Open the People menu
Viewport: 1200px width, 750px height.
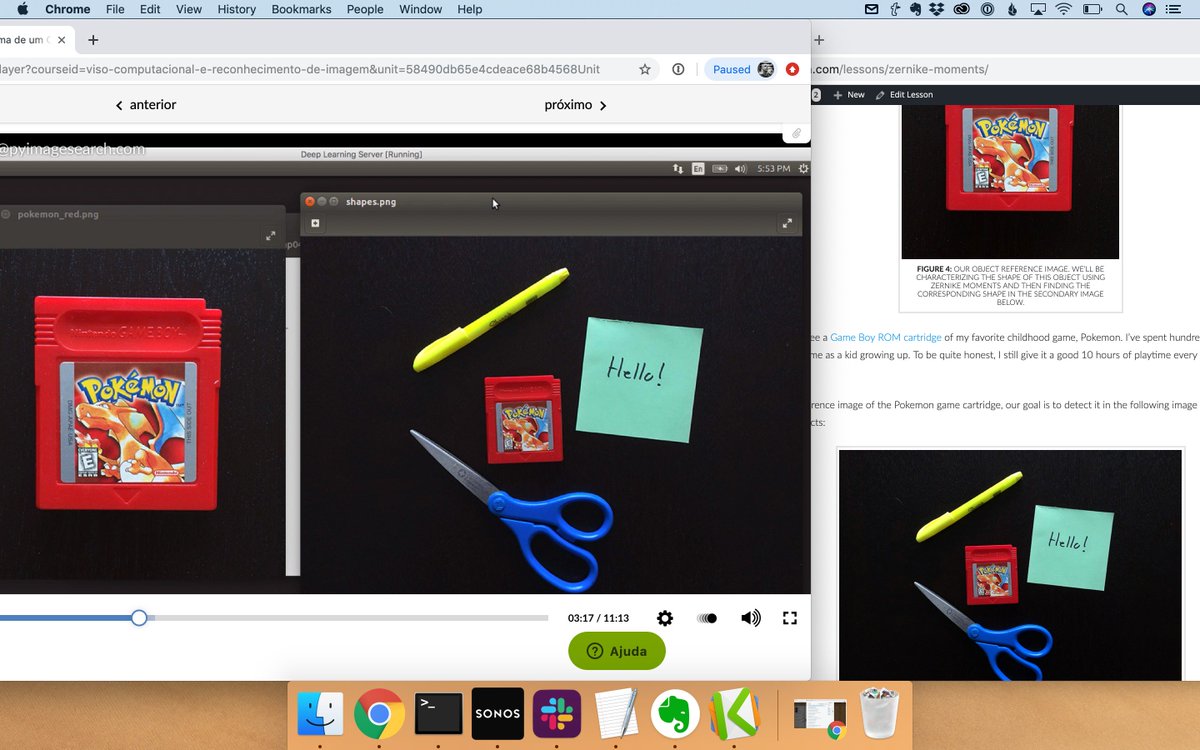(365, 9)
